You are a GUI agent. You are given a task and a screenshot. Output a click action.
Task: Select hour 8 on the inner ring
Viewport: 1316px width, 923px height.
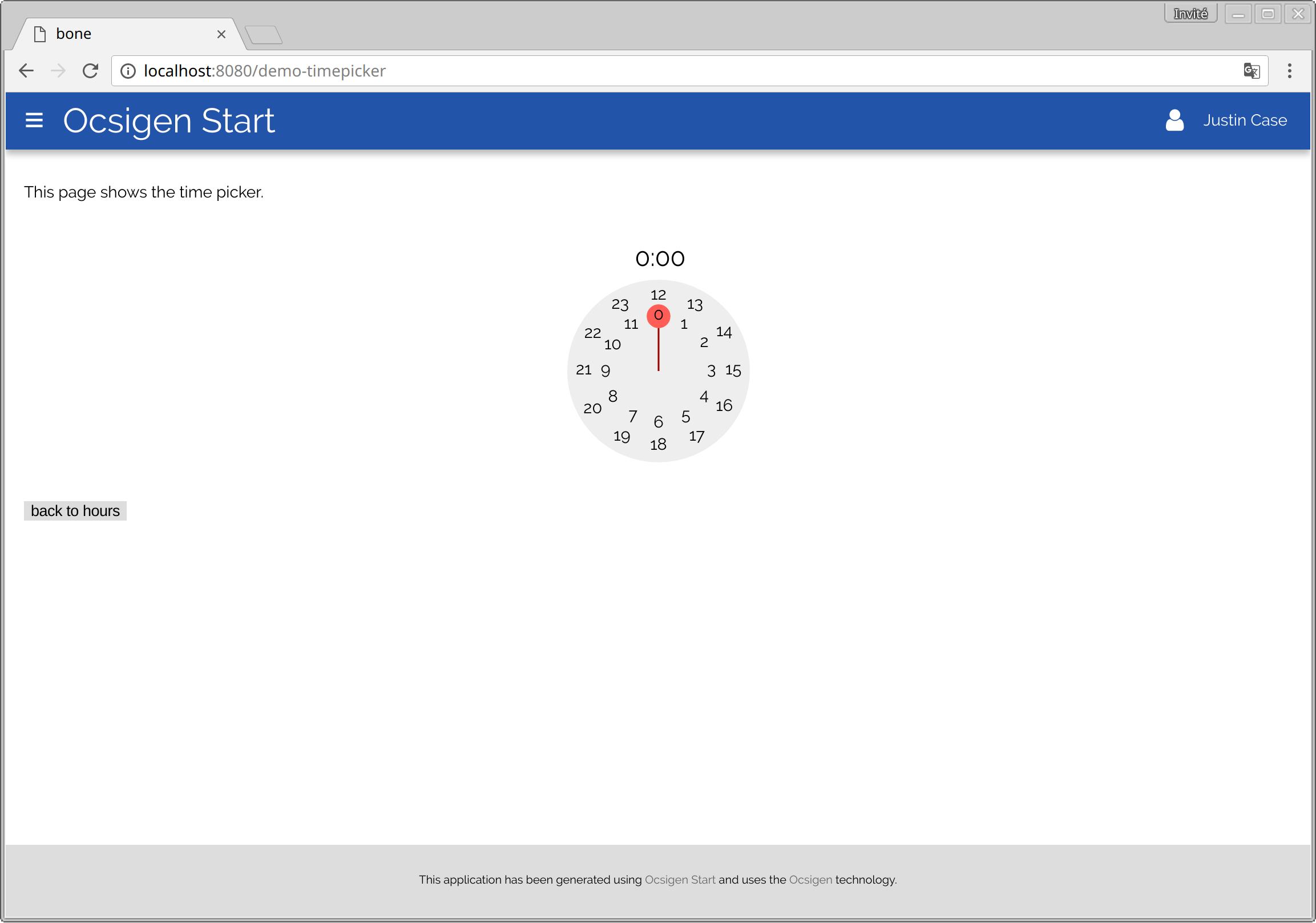[x=613, y=396]
